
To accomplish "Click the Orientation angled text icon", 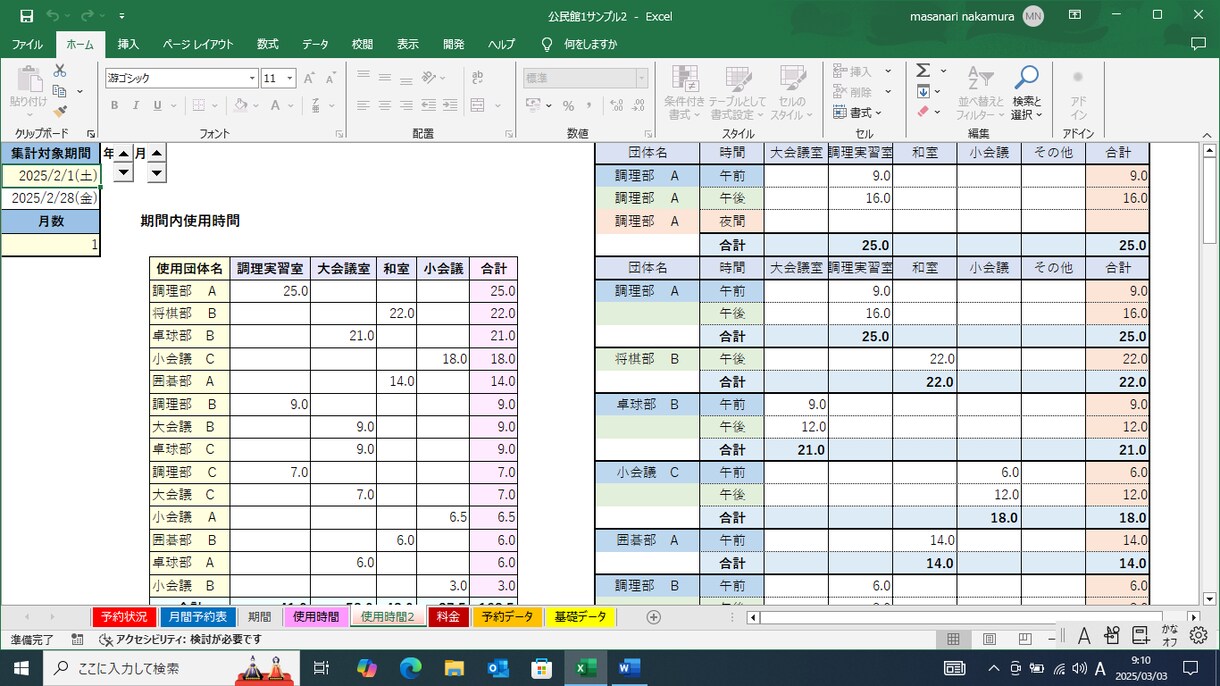I will tap(430, 77).
